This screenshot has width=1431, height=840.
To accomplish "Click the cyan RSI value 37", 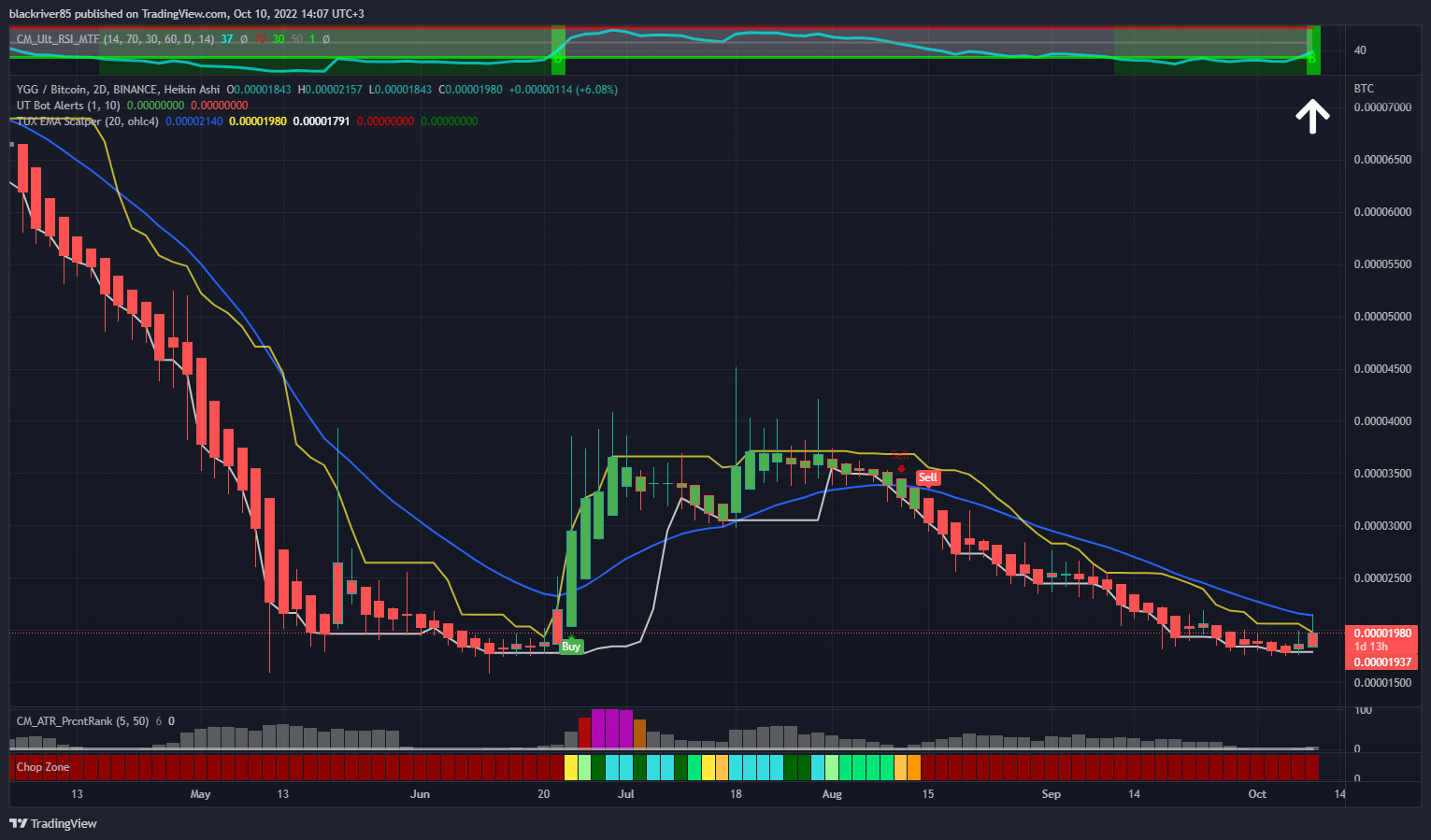I will click(228, 39).
